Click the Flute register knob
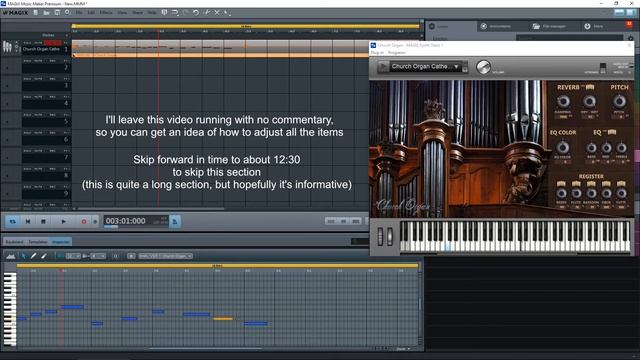The image size is (640, 360). pyautogui.click(x=576, y=193)
